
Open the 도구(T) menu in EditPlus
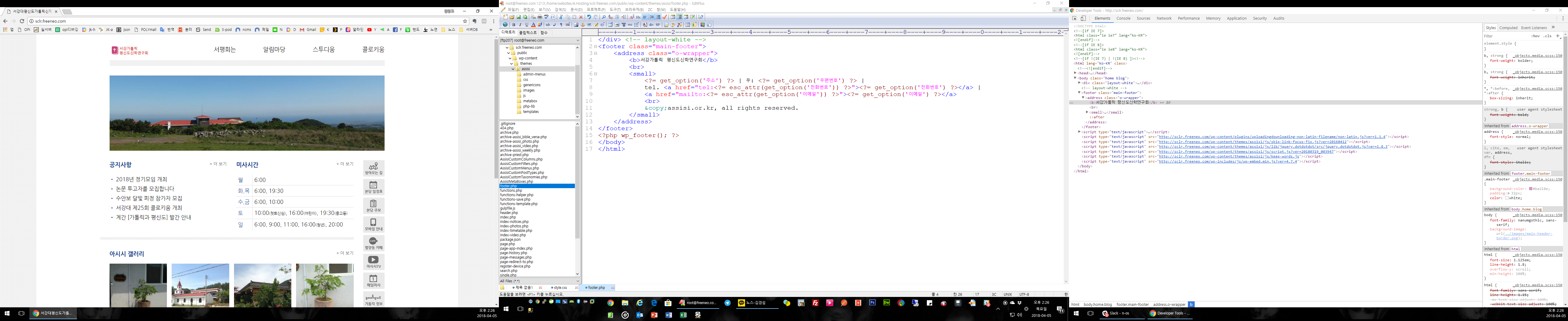click(615, 10)
